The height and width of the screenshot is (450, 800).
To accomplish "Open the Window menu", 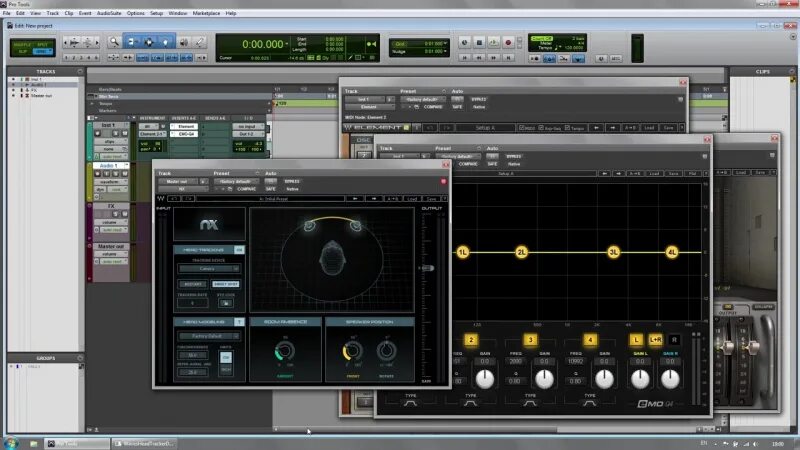I will (x=178, y=13).
